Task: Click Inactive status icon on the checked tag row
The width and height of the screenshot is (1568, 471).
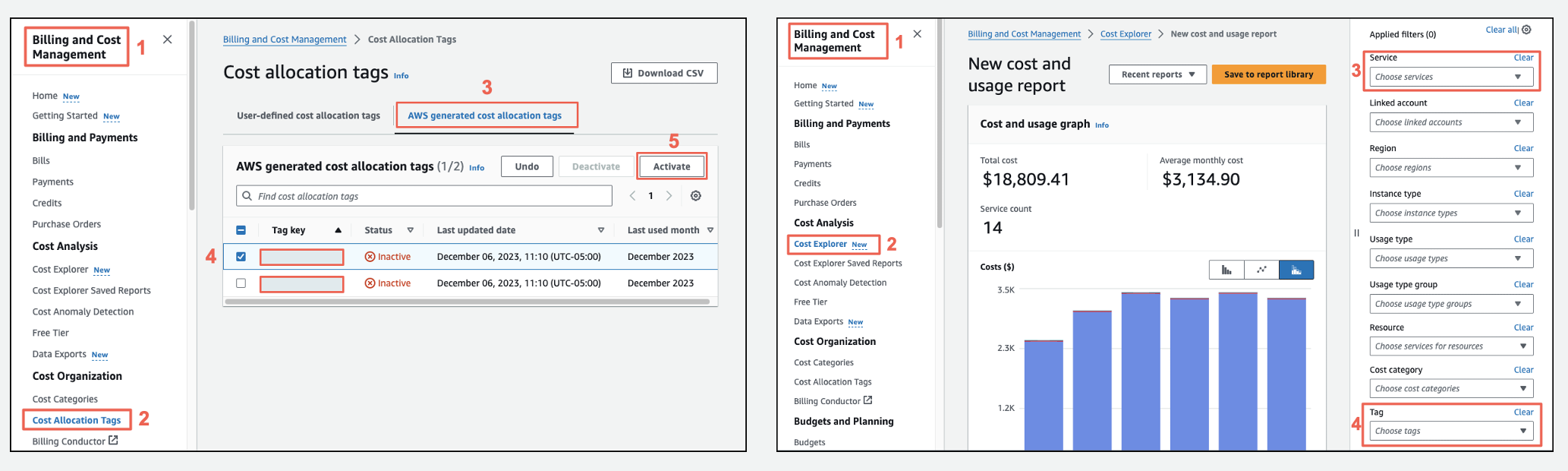Action: (x=370, y=257)
